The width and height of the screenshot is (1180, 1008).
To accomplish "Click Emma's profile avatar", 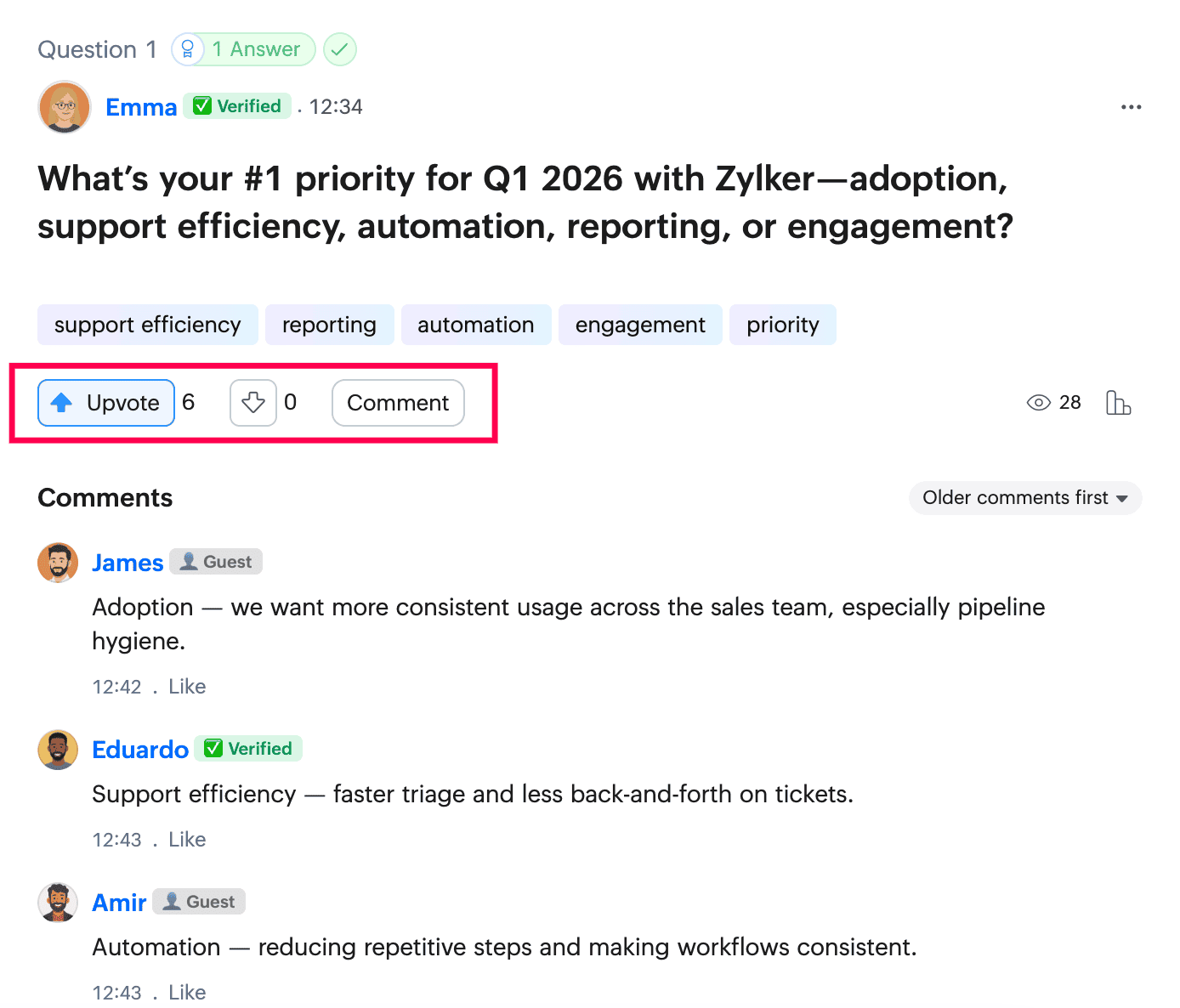I will tap(65, 107).
